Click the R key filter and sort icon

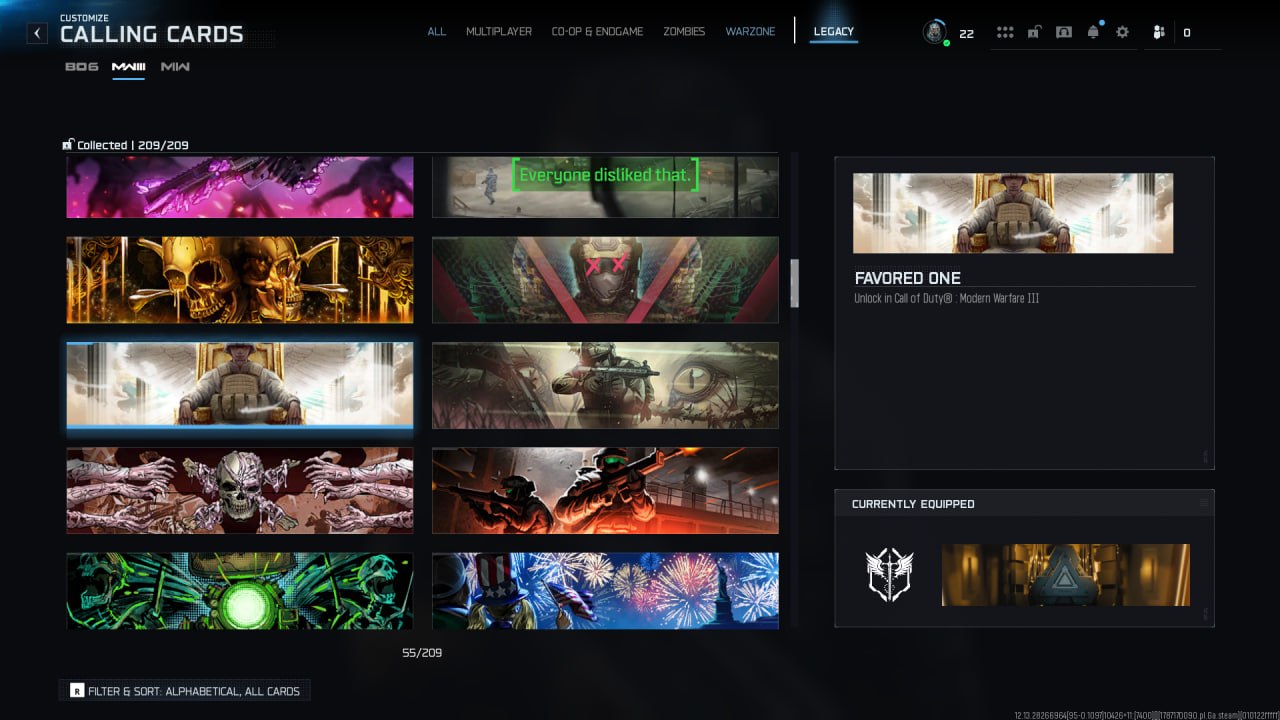77,691
